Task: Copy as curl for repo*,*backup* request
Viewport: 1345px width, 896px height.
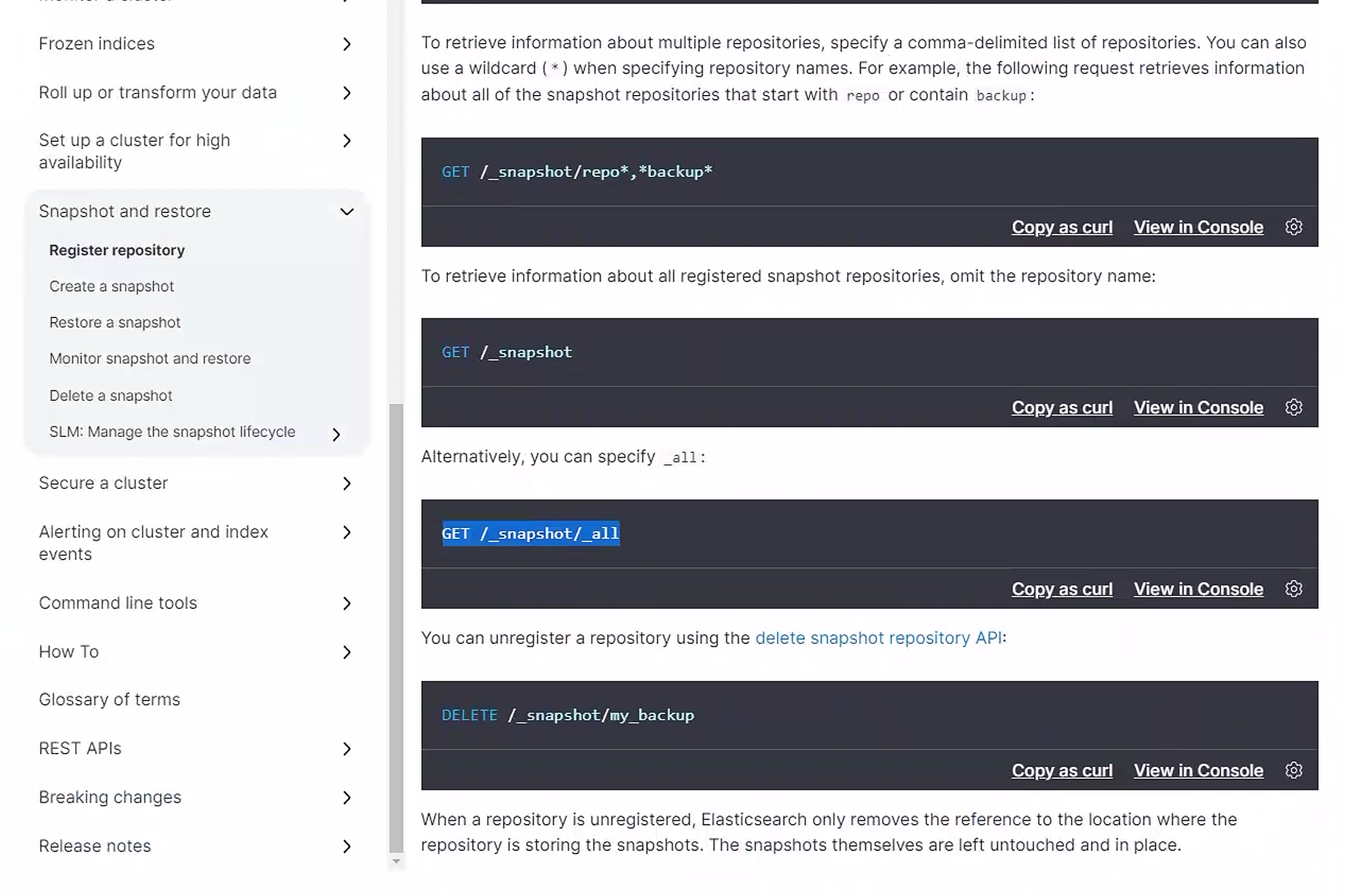Action: (x=1062, y=228)
